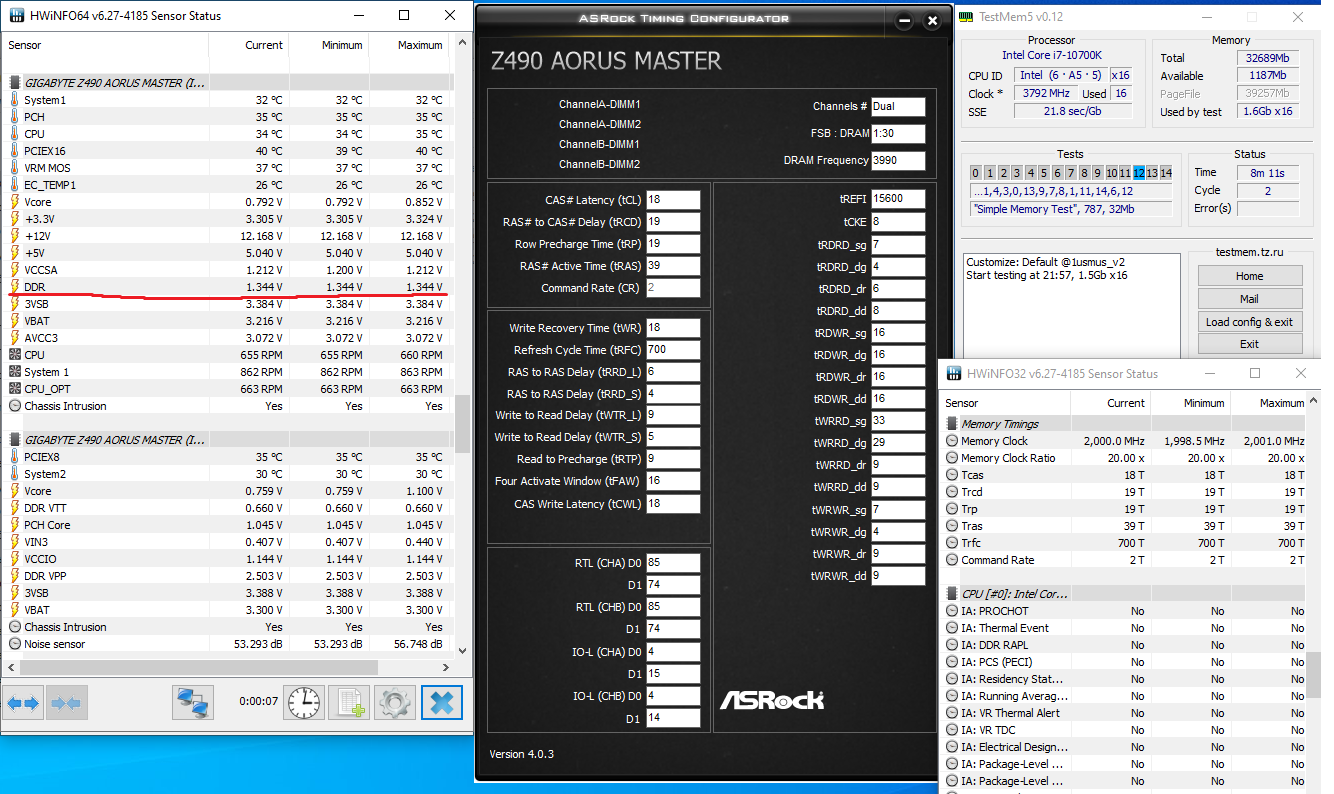This screenshot has width=1334, height=794.
Task: Click the bolt icon next to DDR VTT
Action: [x=15, y=508]
